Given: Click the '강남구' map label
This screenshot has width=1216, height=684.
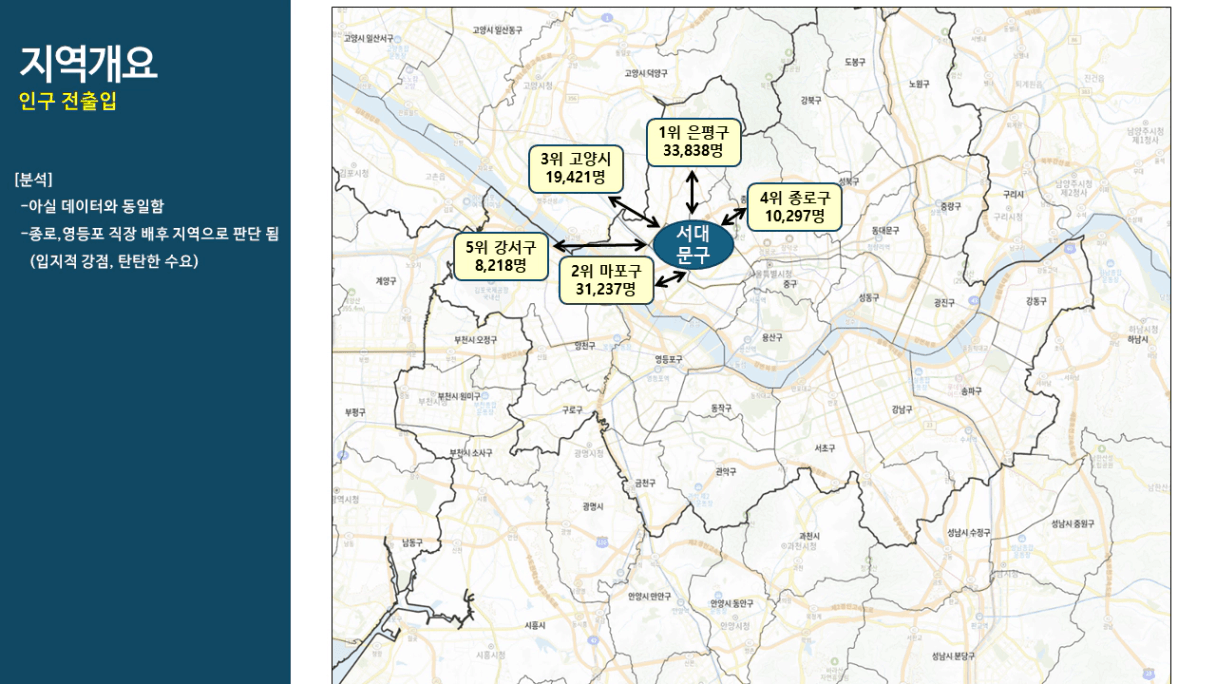Looking at the screenshot, I should click(903, 408).
